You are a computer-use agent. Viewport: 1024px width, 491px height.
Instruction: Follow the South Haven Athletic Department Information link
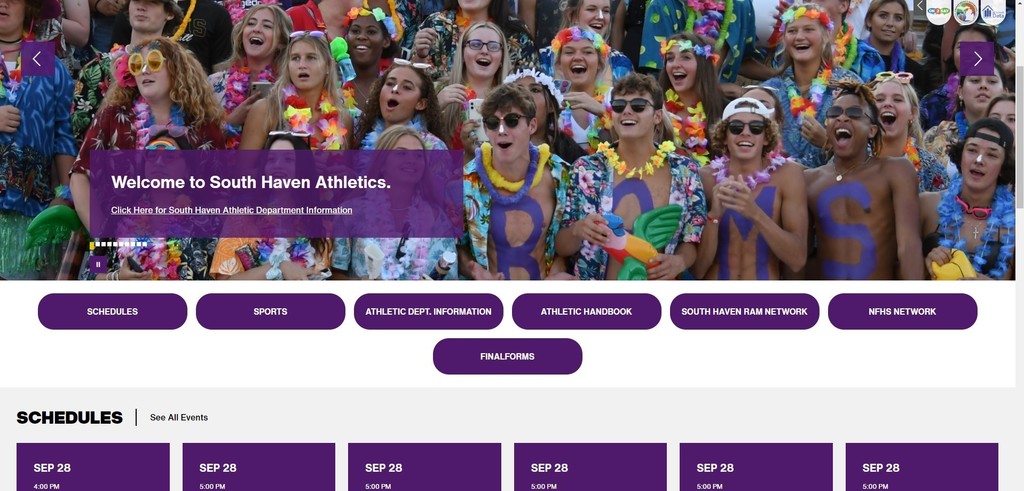click(232, 210)
